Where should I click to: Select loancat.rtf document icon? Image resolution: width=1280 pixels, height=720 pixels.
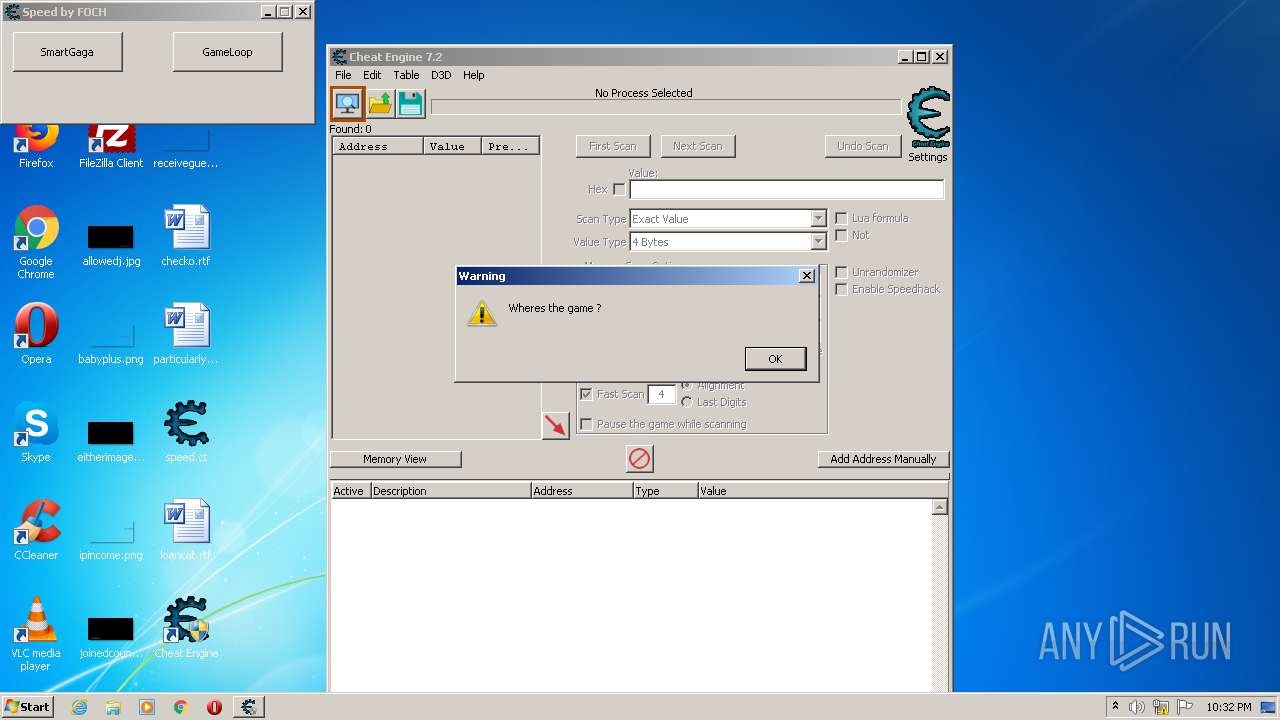click(x=186, y=530)
